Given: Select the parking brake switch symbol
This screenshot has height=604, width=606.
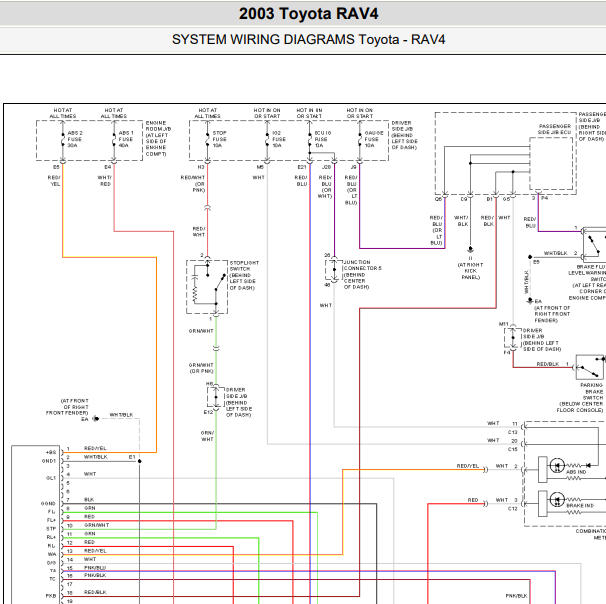Looking at the screenshot, I should pyautogui.click(x=590, y=367).
